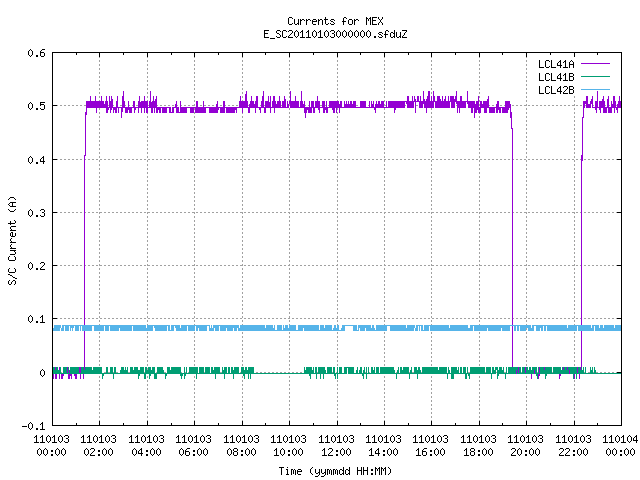Click the LCL42B legend label
This screenshot has width=640, height=480.
click(556, 90)
